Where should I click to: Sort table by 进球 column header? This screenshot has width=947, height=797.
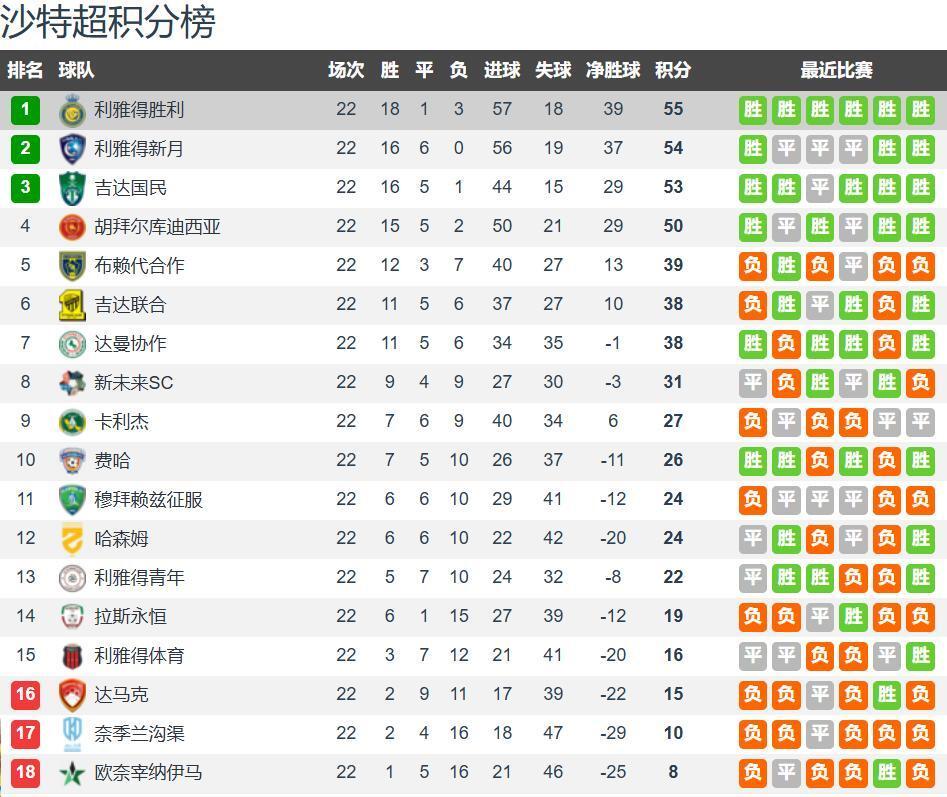coord(502,70)
